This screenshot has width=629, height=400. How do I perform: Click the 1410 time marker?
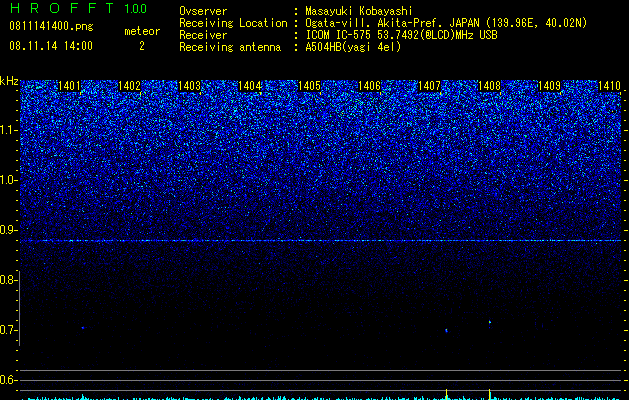pos(609,86)
